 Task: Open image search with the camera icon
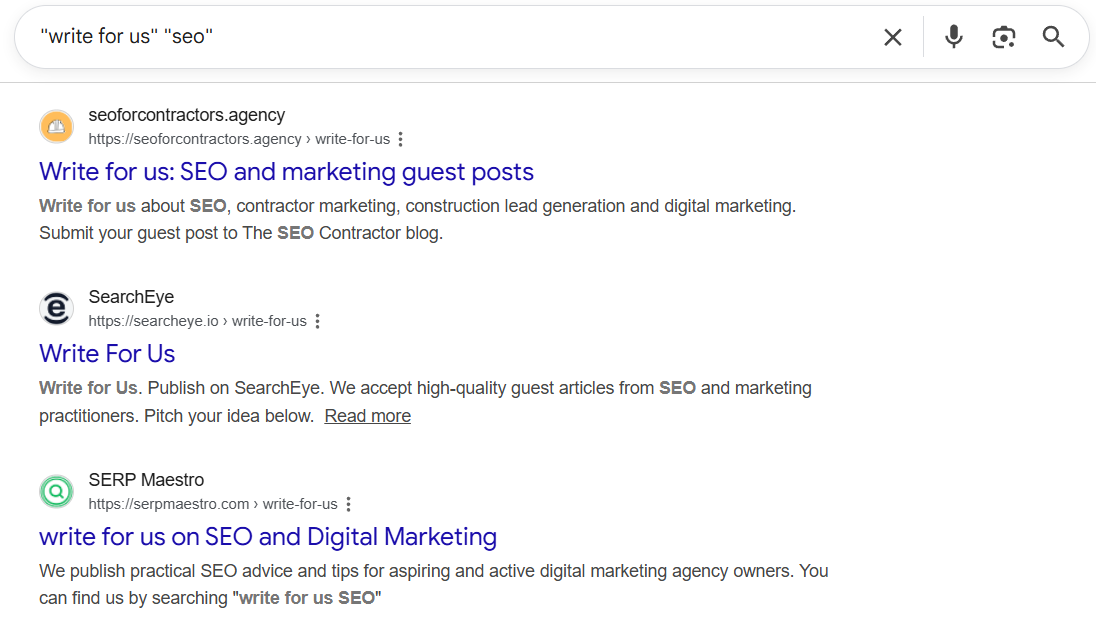[1004, 37]
